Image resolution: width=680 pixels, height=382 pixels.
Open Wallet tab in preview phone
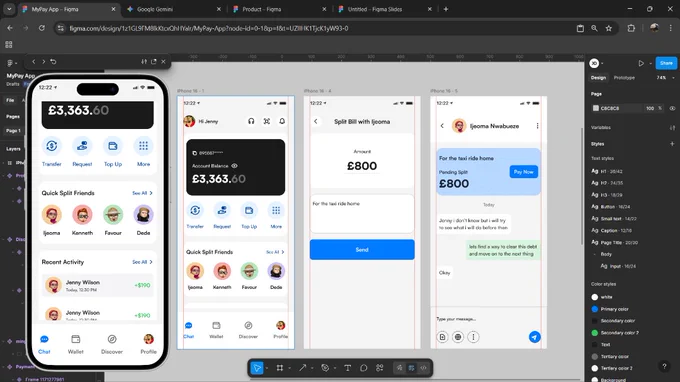[x=75, y=344]
